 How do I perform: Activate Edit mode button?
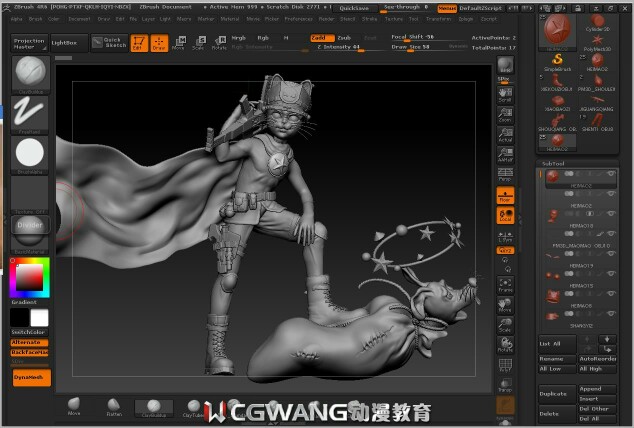pos(139,43)
